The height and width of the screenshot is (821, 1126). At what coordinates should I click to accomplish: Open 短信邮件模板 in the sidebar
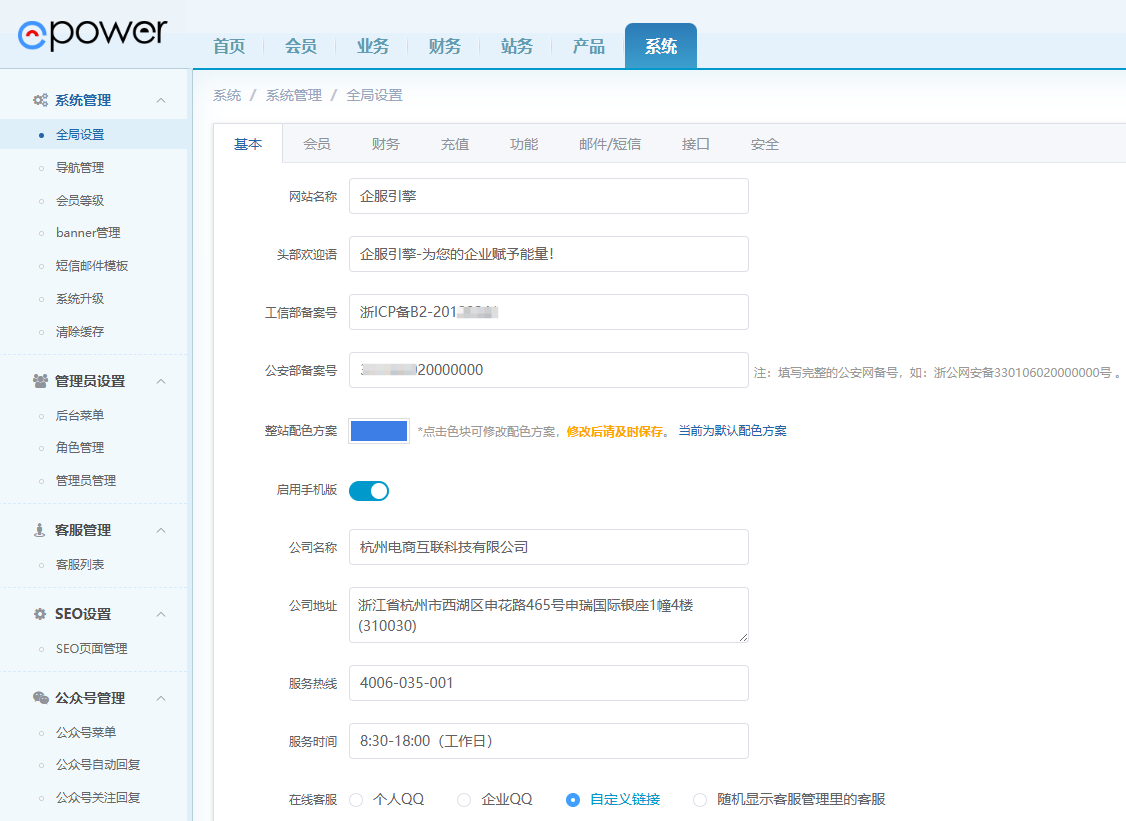(x=92, y=265)
